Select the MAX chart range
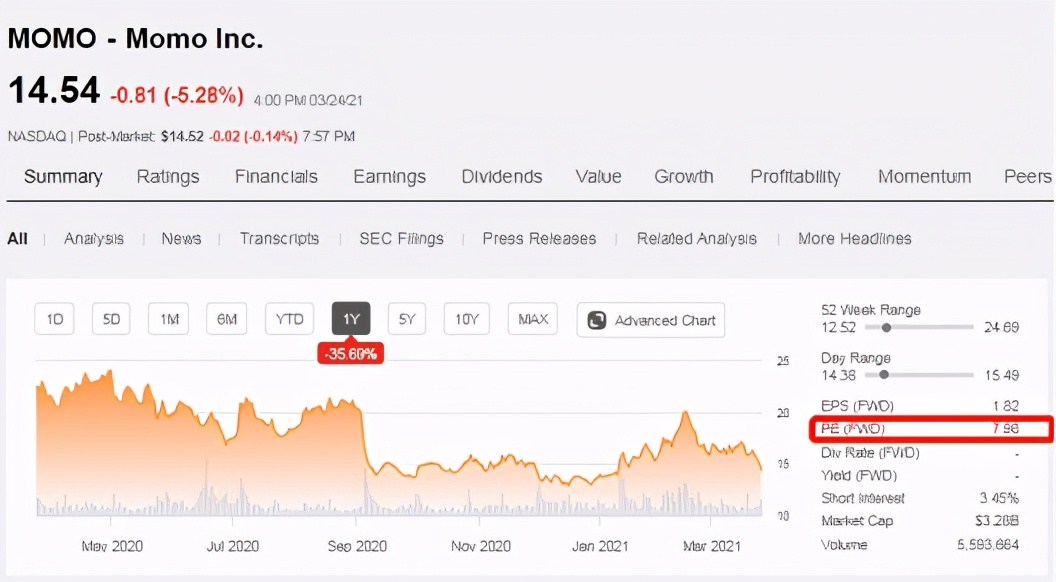This screenshot has width=1056, height=582. pos(533,320)
